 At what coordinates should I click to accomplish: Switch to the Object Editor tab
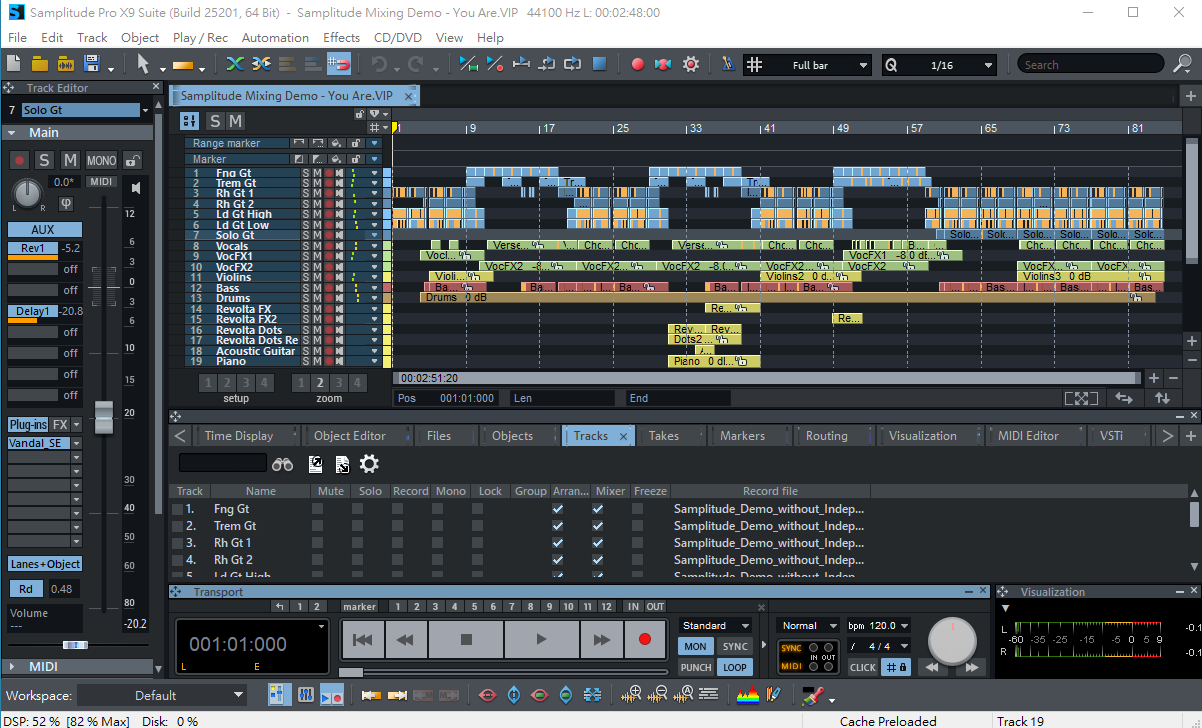click(x=349, y=435)
